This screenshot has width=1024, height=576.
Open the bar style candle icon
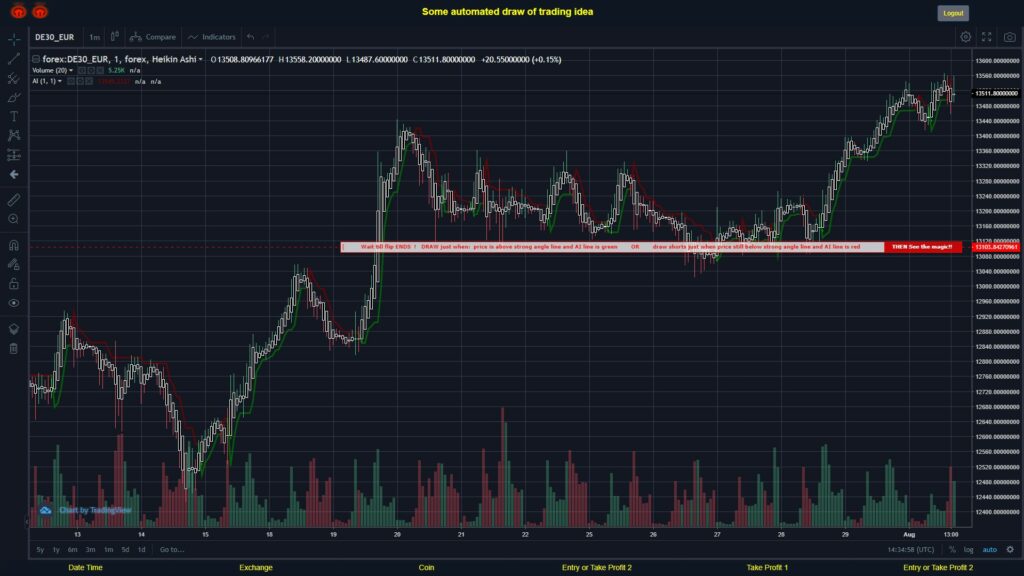point(115,37)
